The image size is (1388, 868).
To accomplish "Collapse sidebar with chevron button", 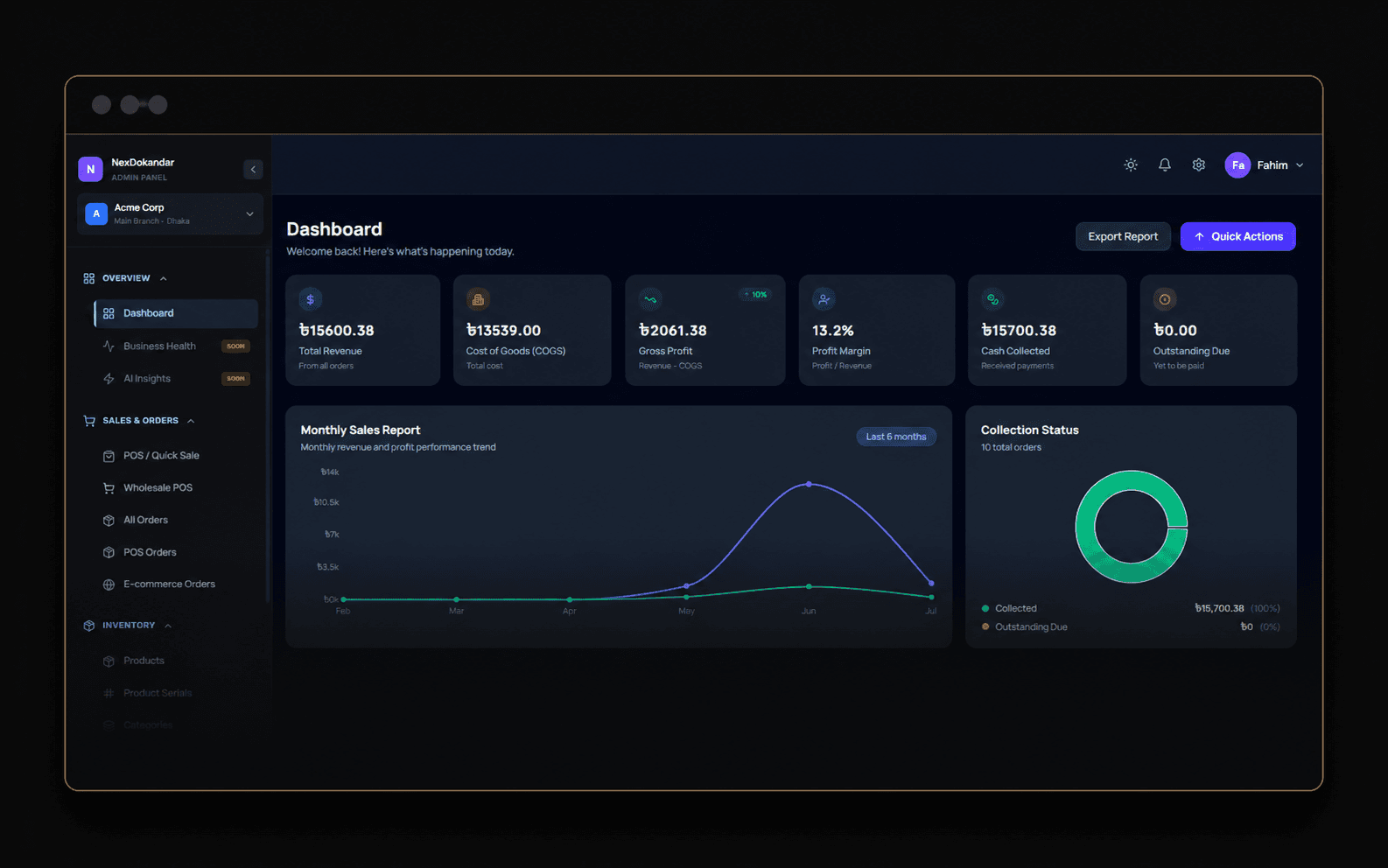I will point(253,169).
